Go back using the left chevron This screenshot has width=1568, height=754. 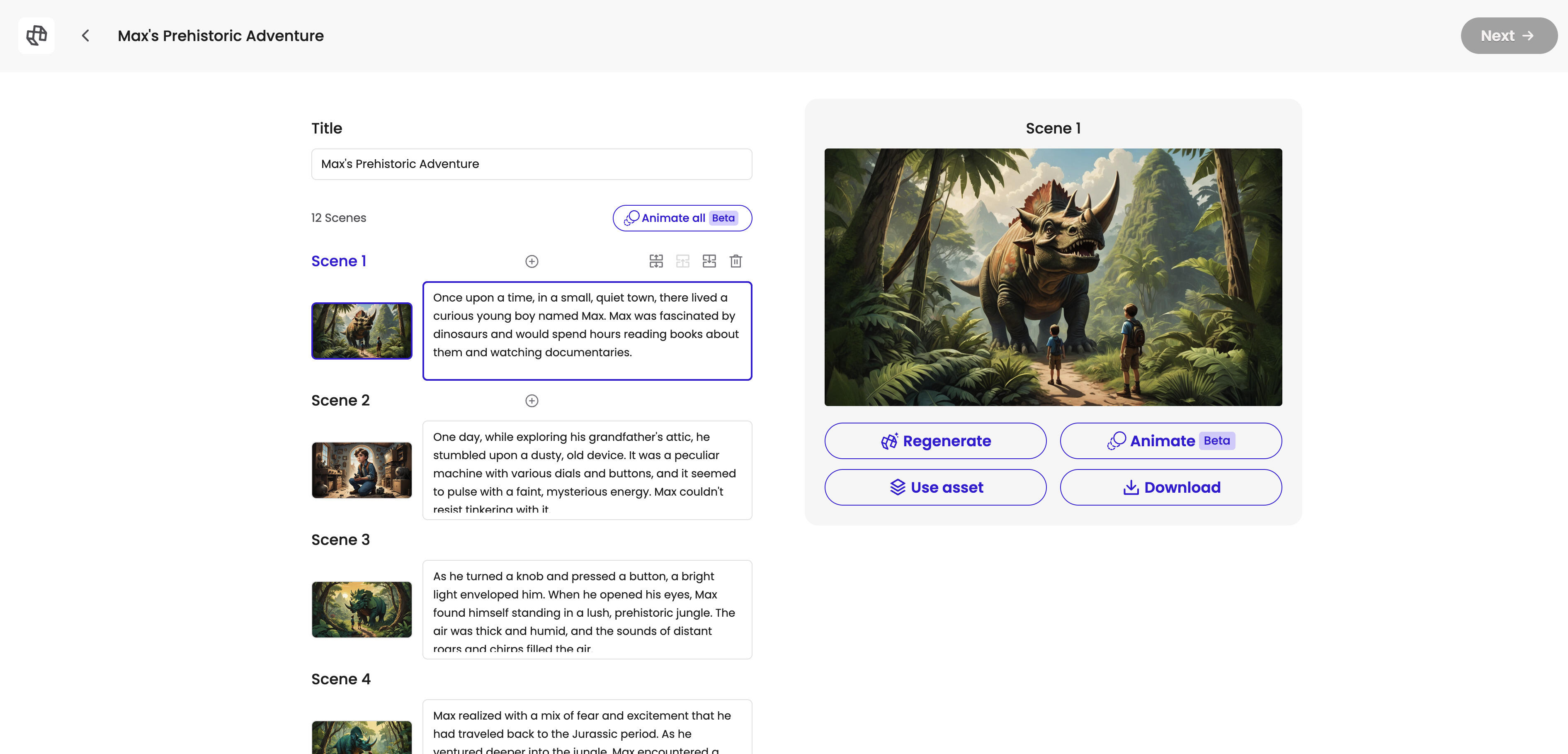[86, 35]
